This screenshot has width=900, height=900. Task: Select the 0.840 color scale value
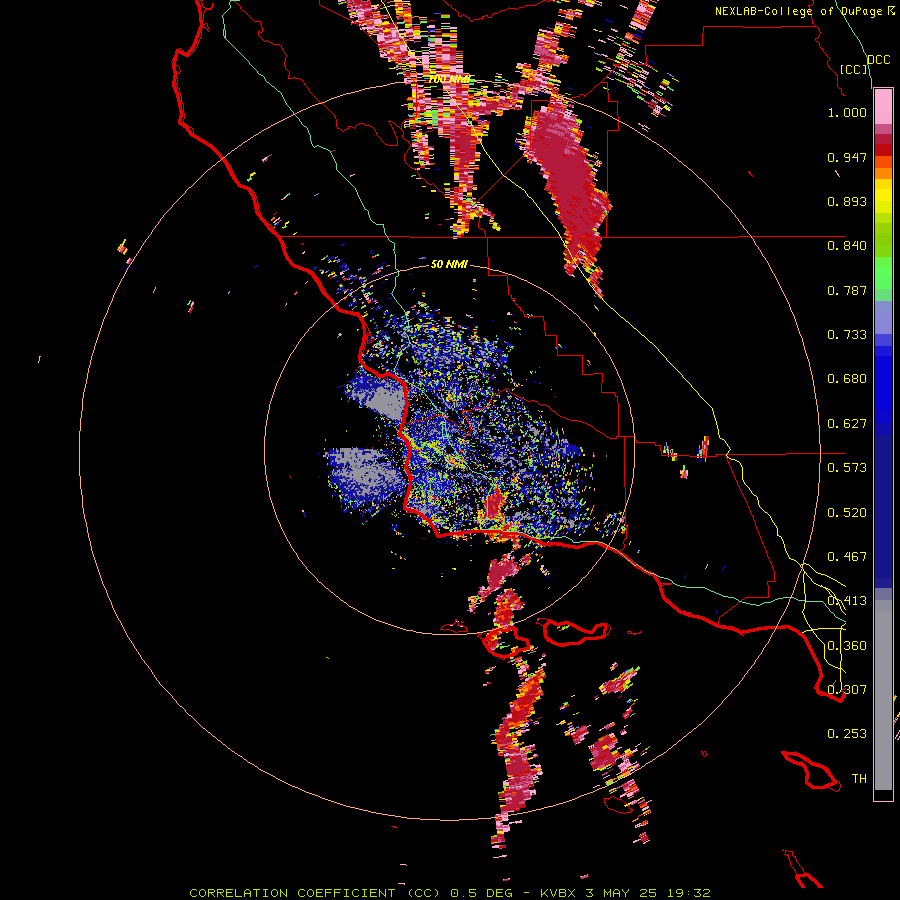tap(847, 246)
